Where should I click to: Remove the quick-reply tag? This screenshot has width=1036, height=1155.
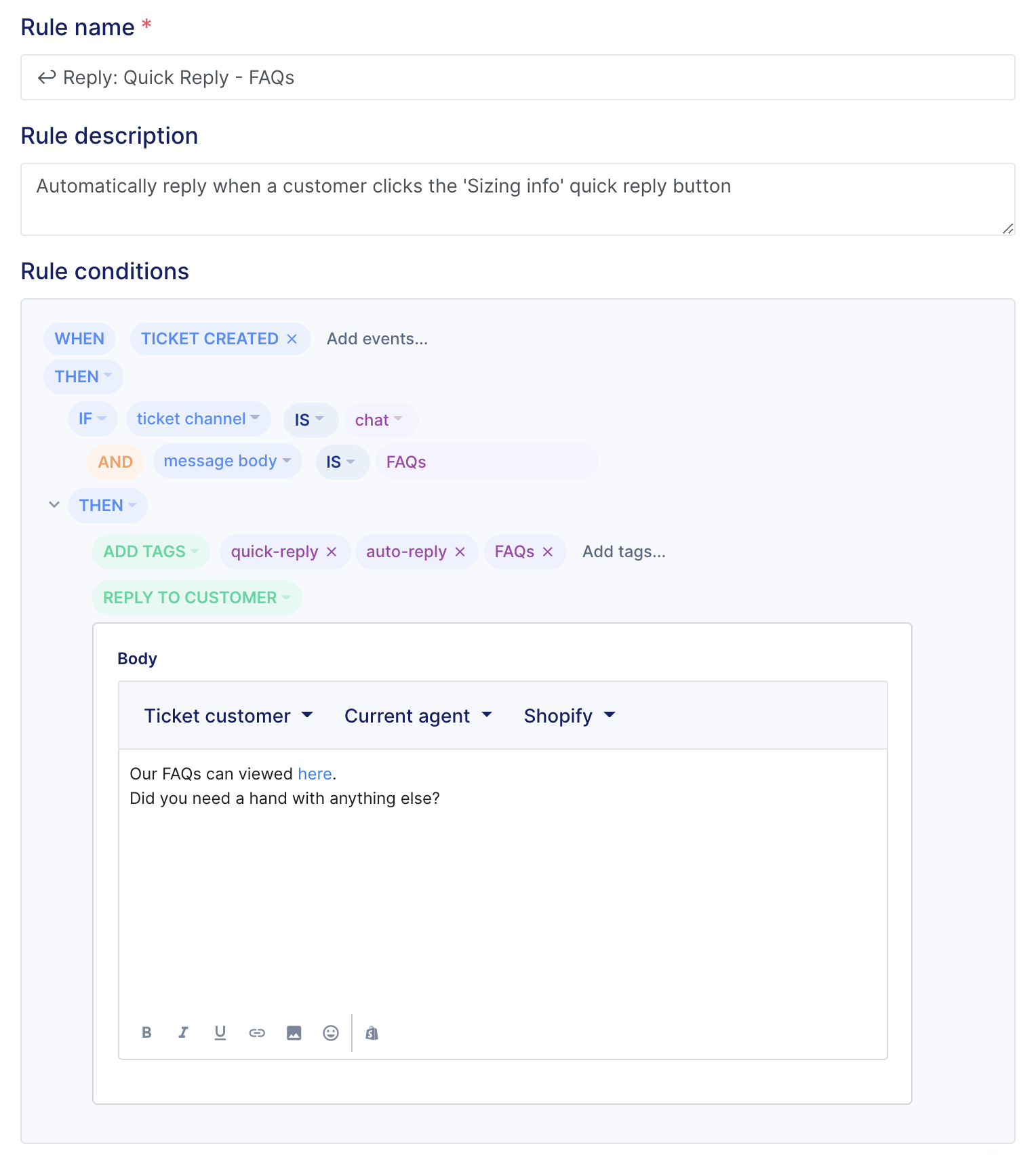[x=332, y=552]
